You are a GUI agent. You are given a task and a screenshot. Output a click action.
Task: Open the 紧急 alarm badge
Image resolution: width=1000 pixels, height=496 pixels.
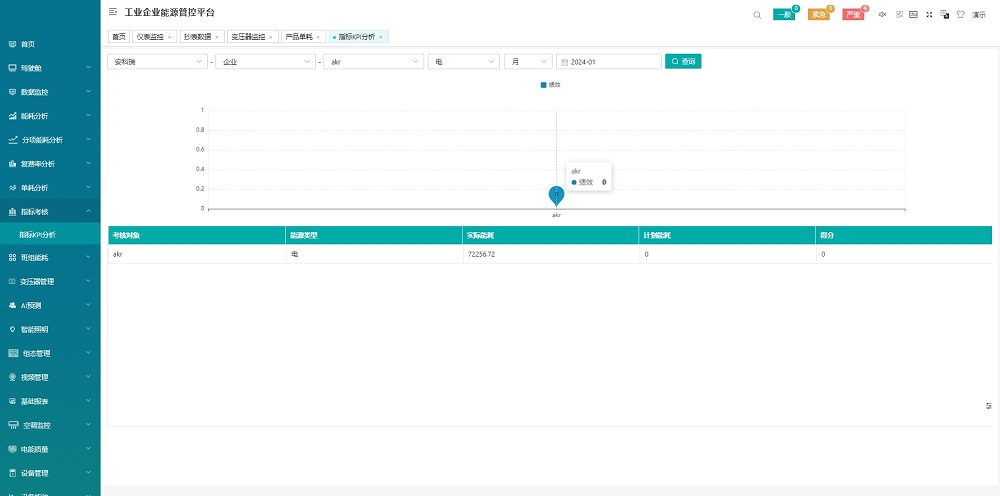click(818, 15)
